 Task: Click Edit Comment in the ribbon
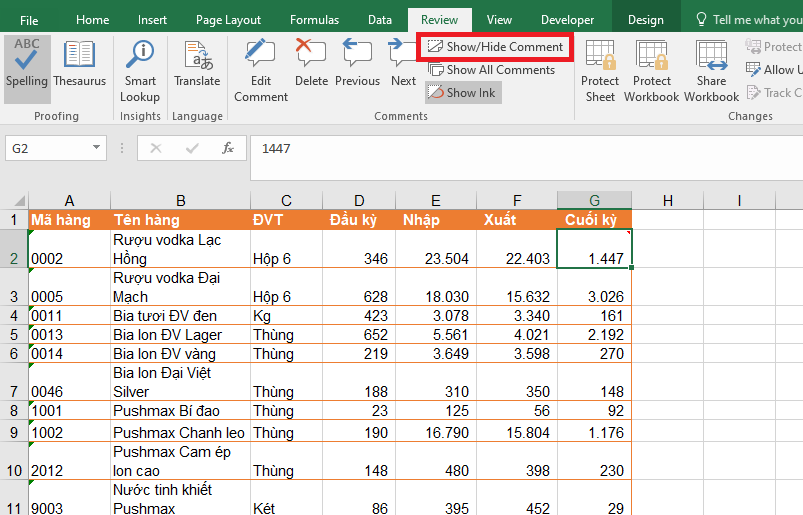coord(261,70)
